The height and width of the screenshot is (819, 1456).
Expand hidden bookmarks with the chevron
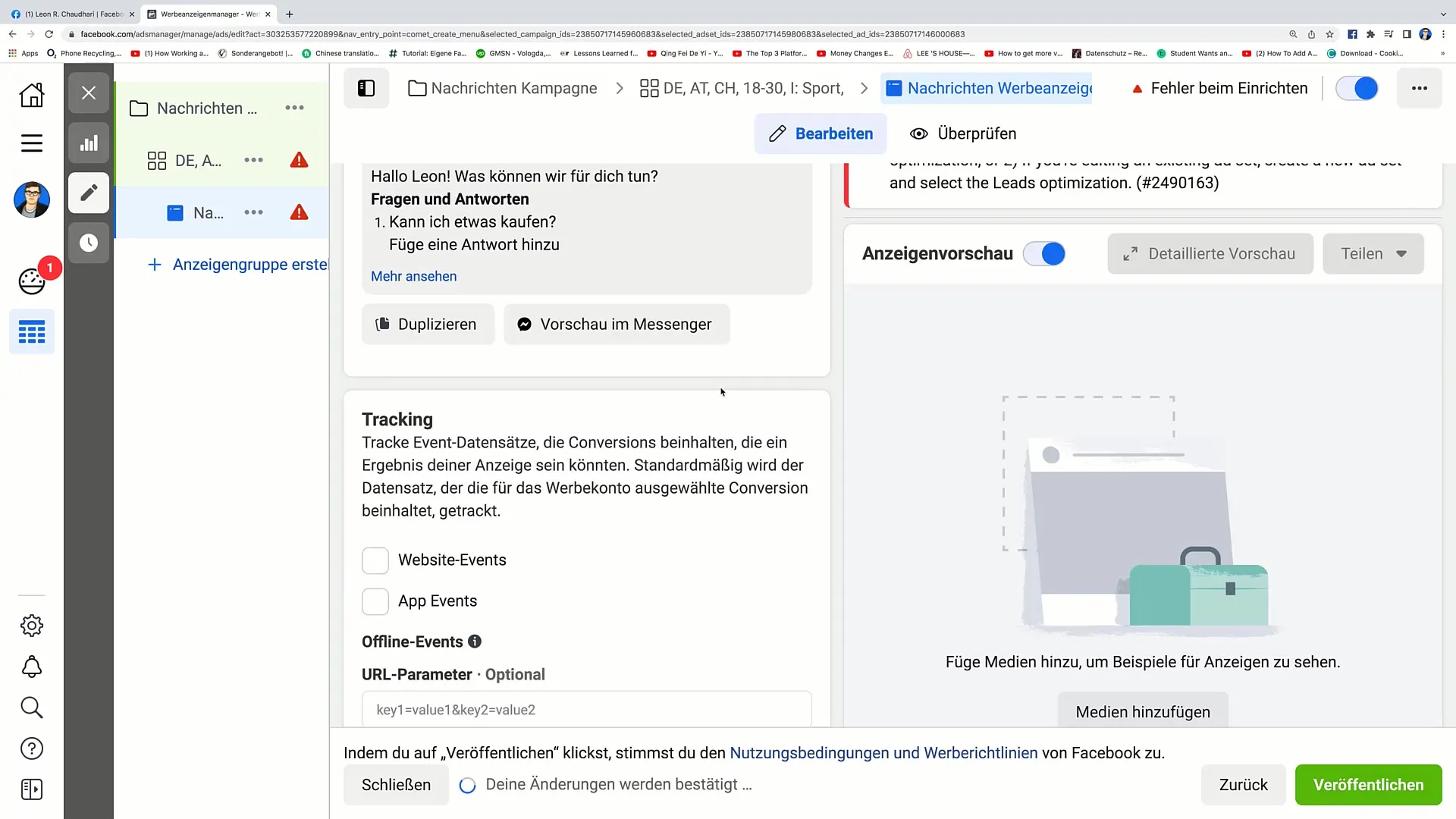coord(1442,53)
